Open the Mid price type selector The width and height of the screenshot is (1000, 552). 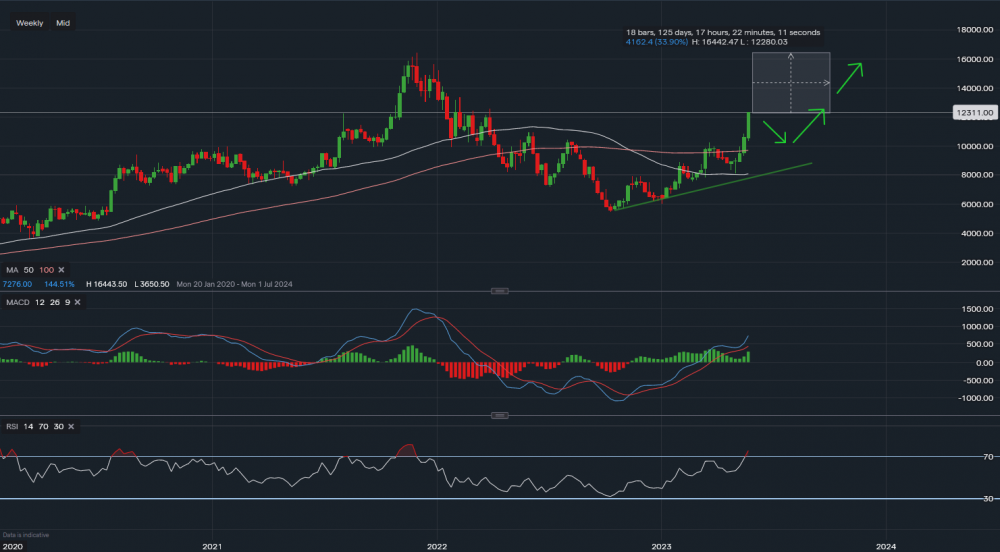tap(63, 23)
